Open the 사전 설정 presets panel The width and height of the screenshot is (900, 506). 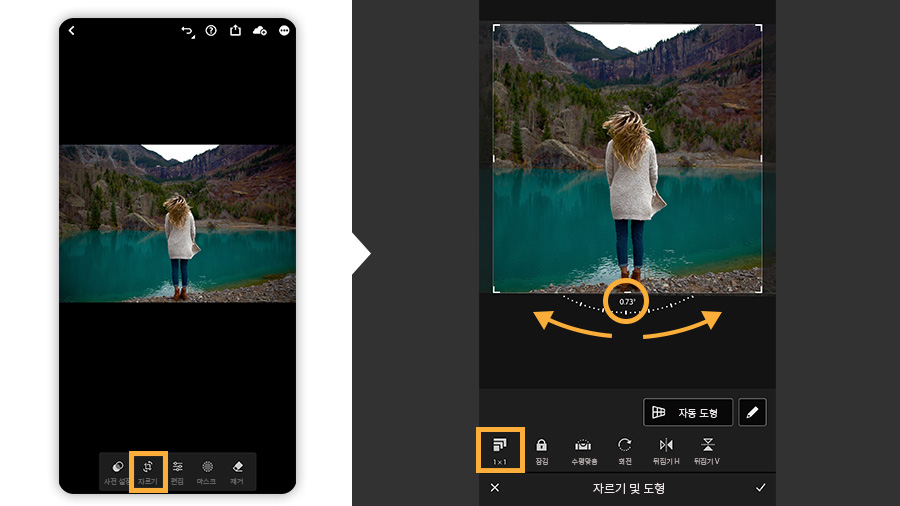tap(118, 472)
